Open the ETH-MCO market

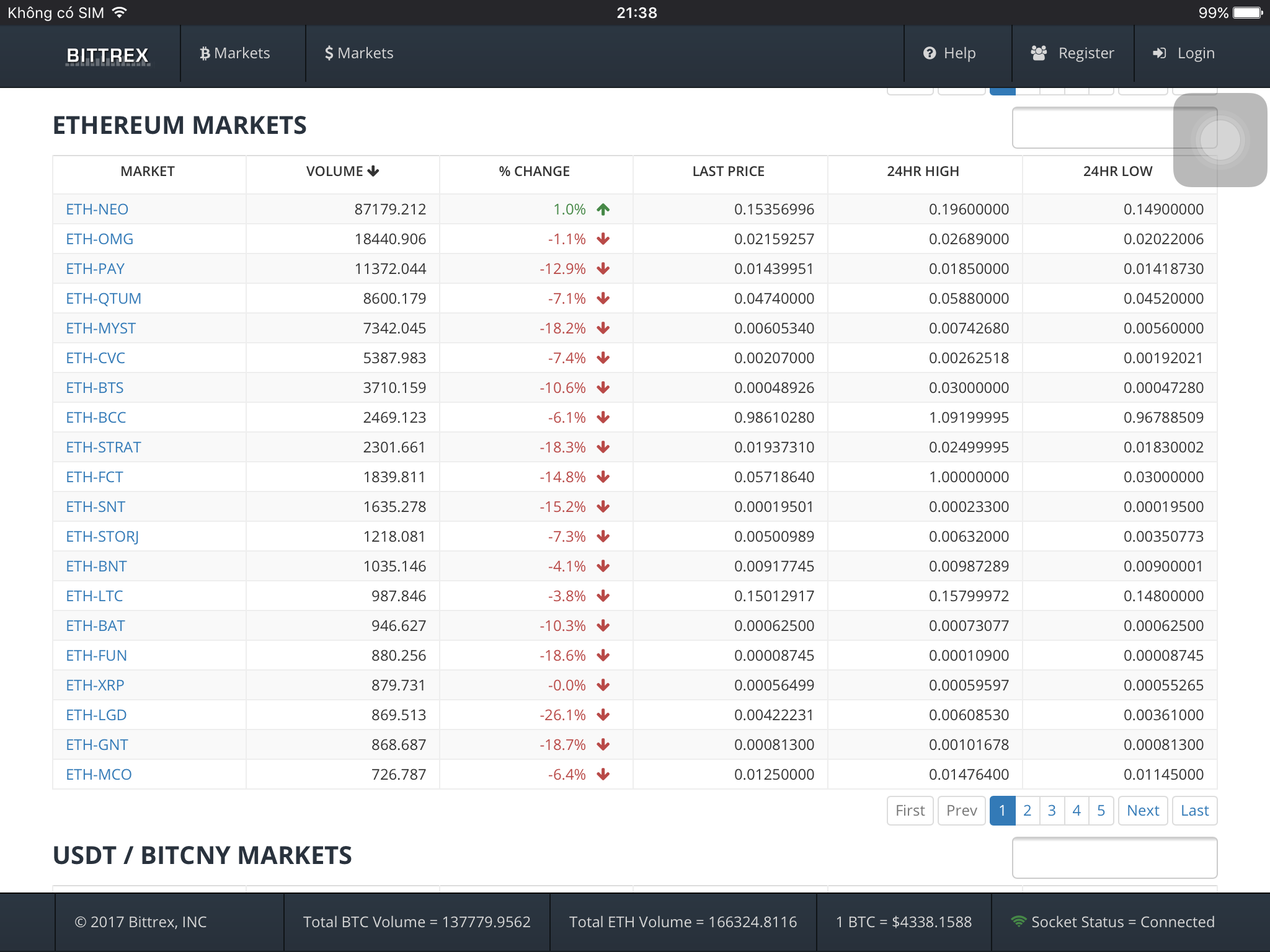pos(99,775)
